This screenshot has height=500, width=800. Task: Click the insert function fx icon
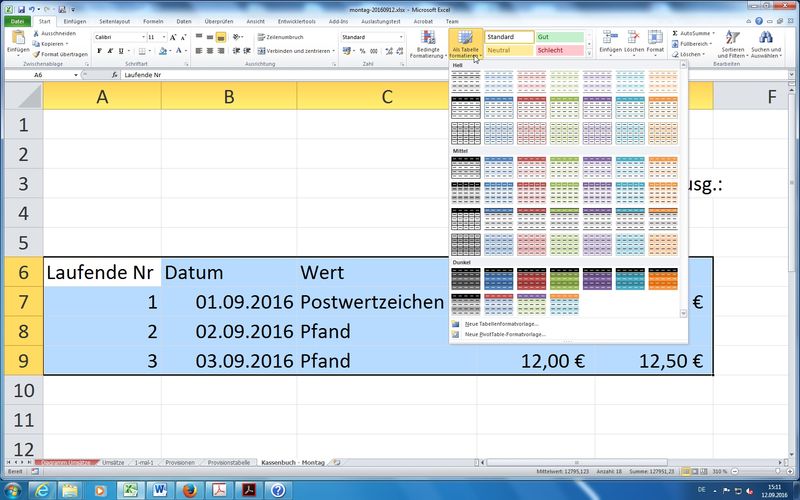(115, 75)
